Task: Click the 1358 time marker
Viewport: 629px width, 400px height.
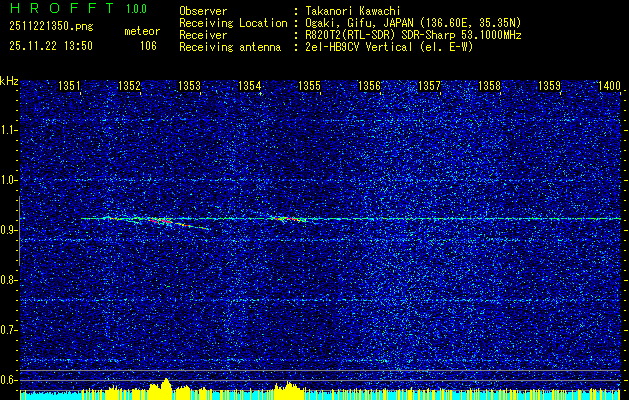Action: [x=490, y=86]
